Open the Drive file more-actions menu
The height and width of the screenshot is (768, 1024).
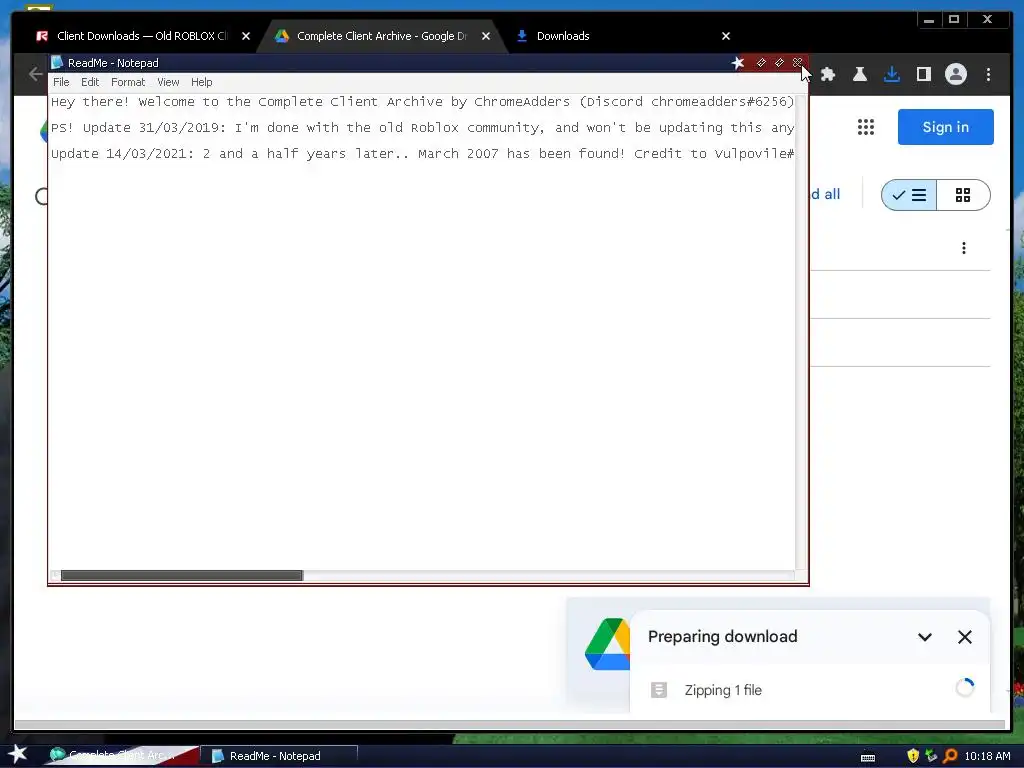pyautogui.click(x=963, y=248)
